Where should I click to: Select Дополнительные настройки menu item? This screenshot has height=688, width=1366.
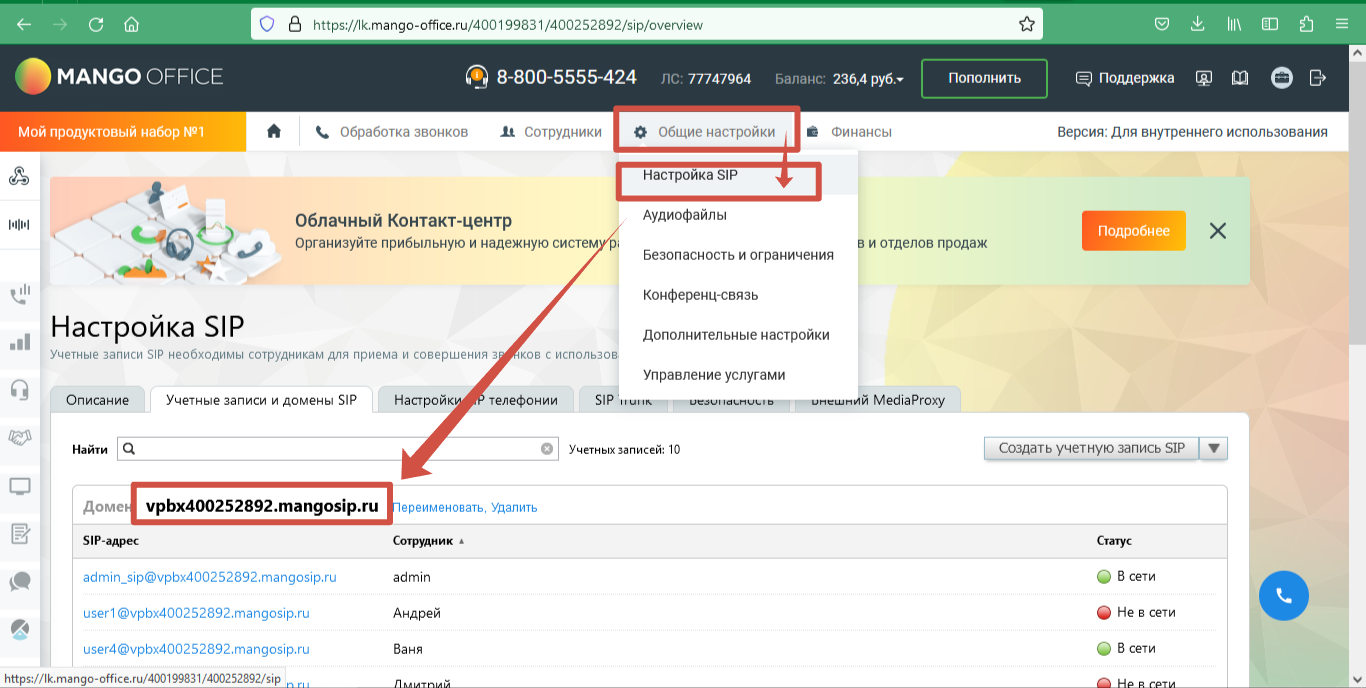coord(736,335)
